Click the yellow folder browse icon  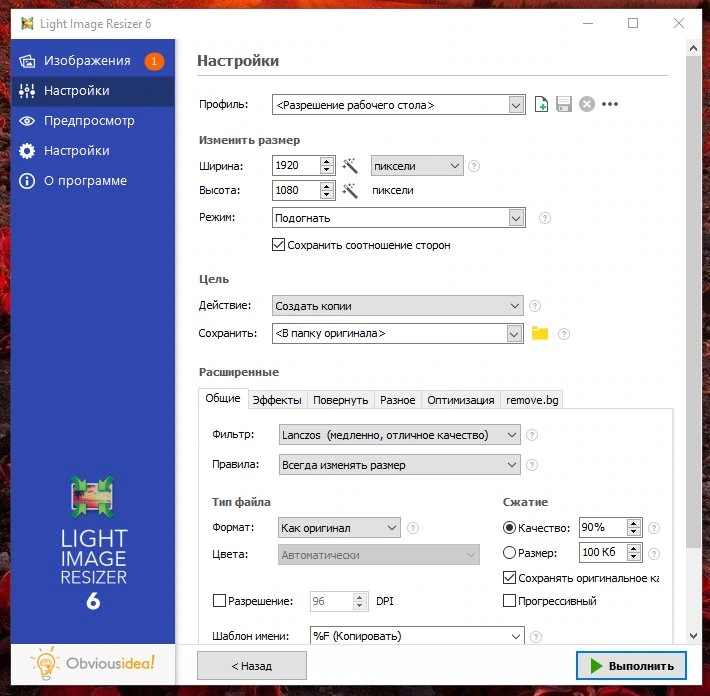tap(540, 333)
